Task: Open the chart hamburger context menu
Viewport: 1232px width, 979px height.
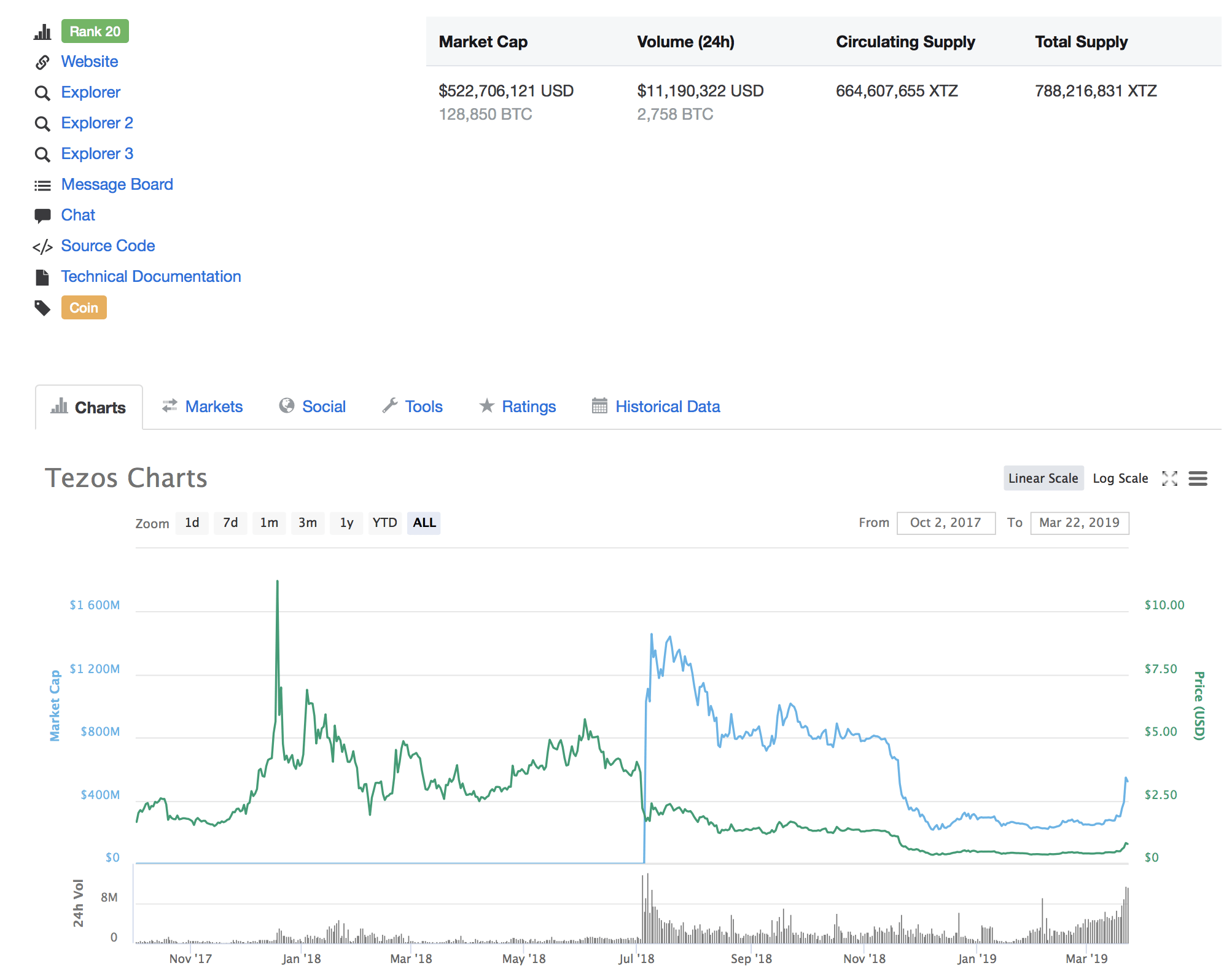Action: click(1198, 478)
